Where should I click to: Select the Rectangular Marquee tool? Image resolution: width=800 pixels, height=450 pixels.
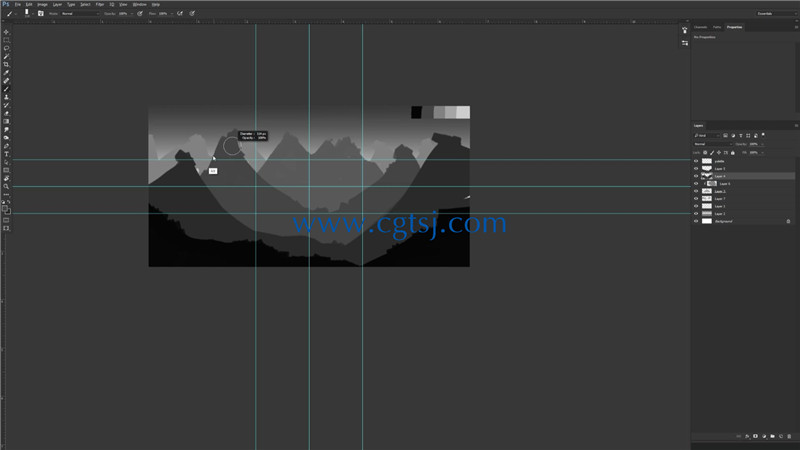(6, 40)
